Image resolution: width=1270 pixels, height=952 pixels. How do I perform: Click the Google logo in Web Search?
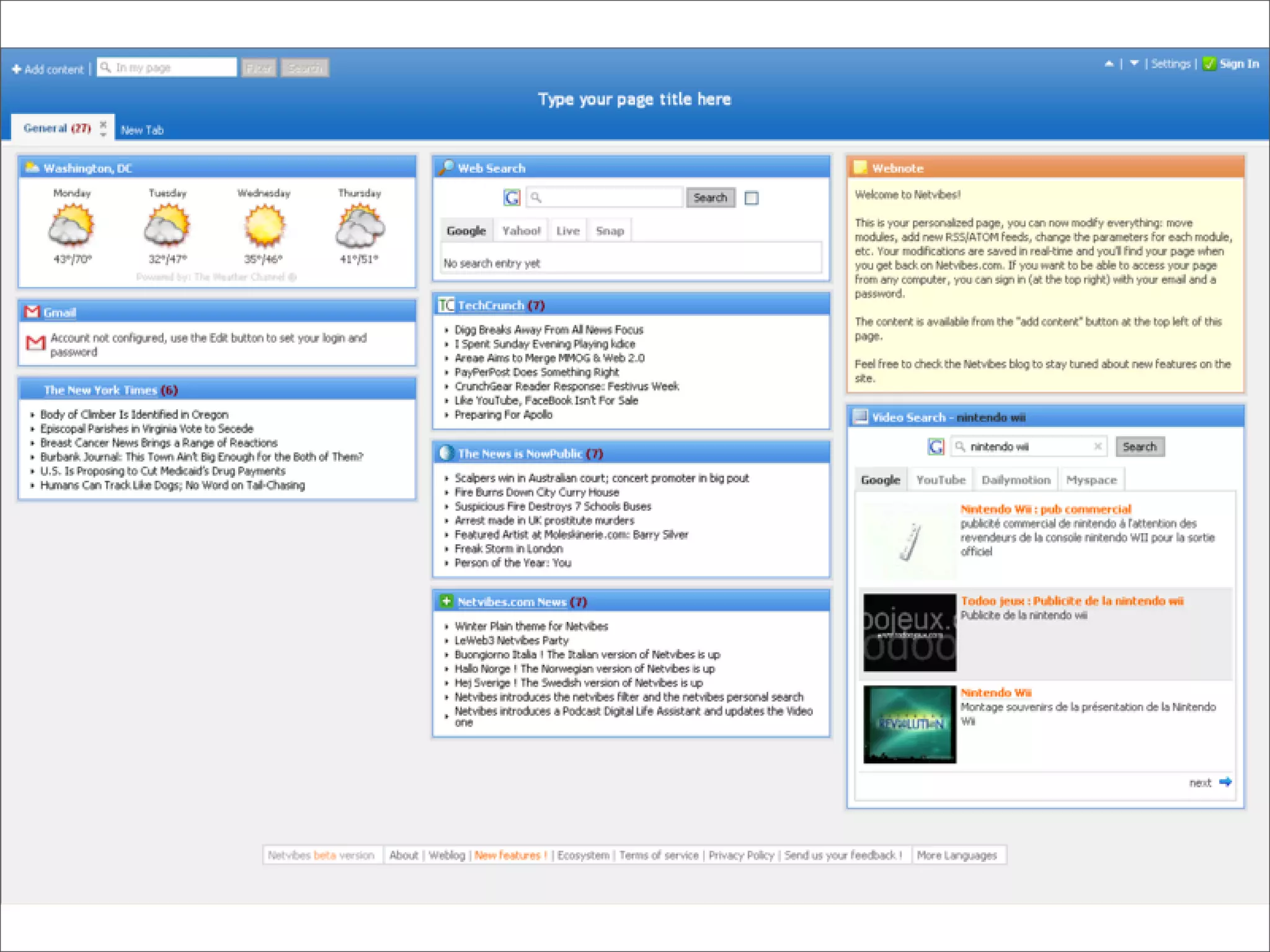pos(512,198)
